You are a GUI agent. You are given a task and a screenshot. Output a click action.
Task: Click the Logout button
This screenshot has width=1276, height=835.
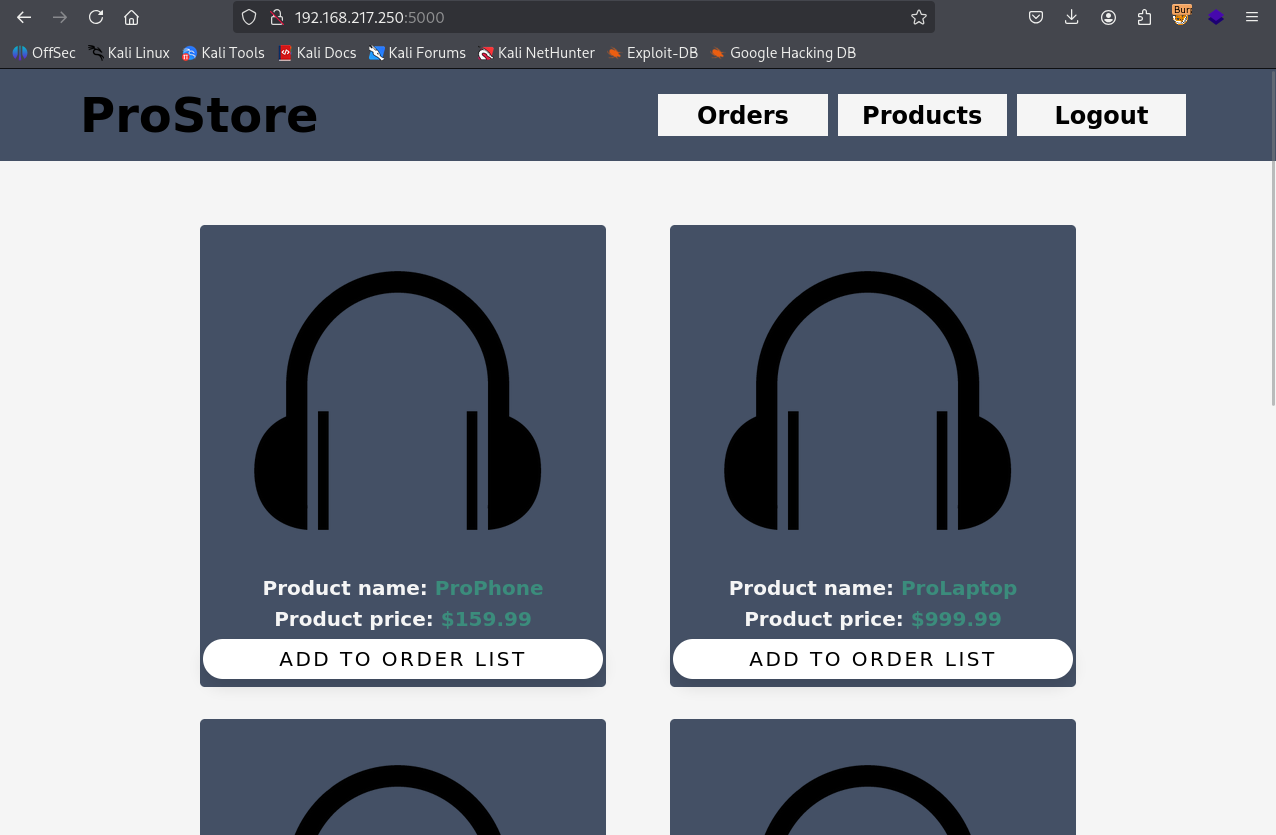tap(1101, 115)
